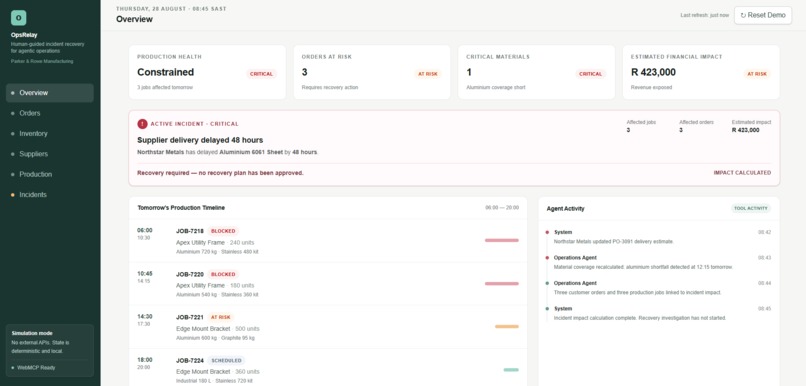The height and width of the screenshot is (386, 806).
Task: Open the Production Health card
Action: pos(207,72)
